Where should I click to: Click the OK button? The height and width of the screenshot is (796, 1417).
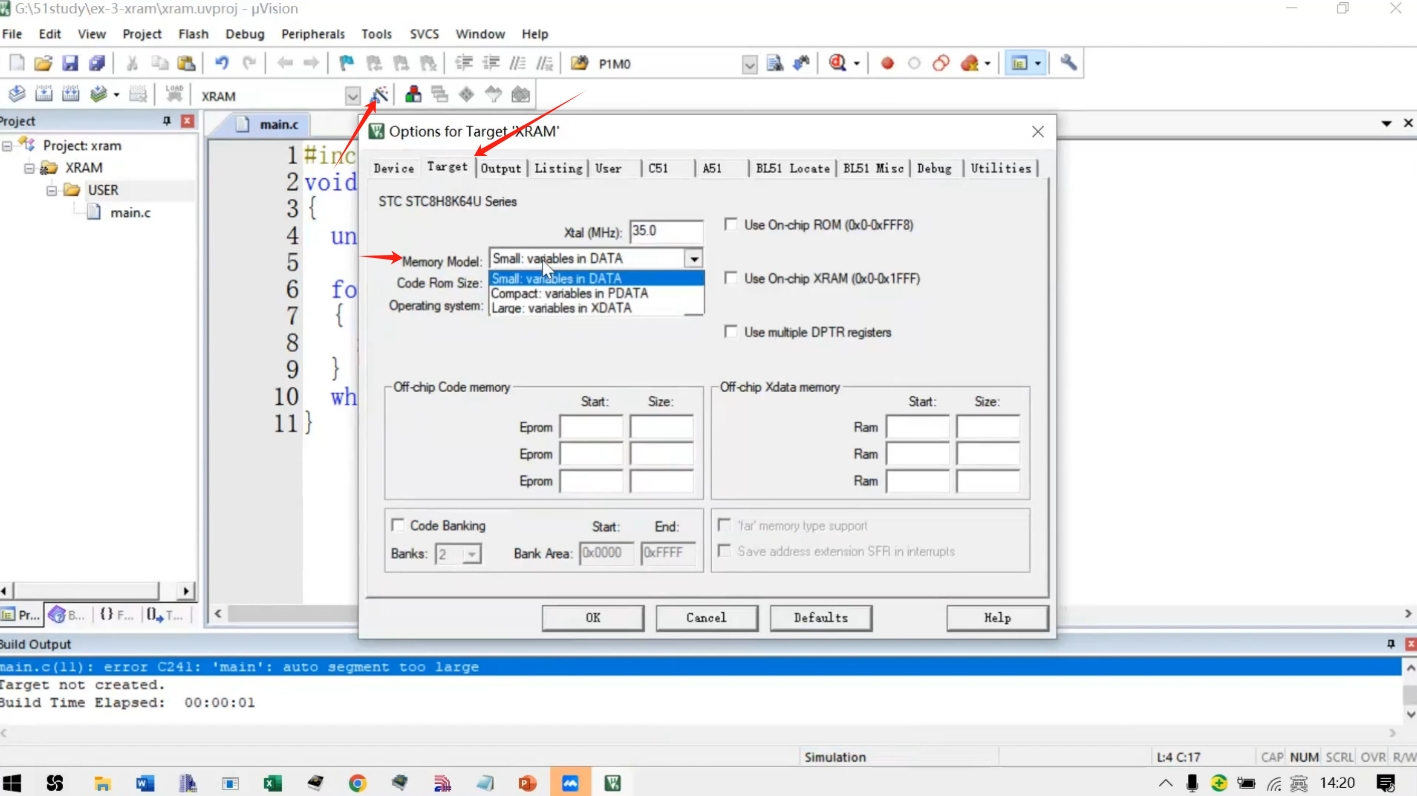(x=593, y=618)
